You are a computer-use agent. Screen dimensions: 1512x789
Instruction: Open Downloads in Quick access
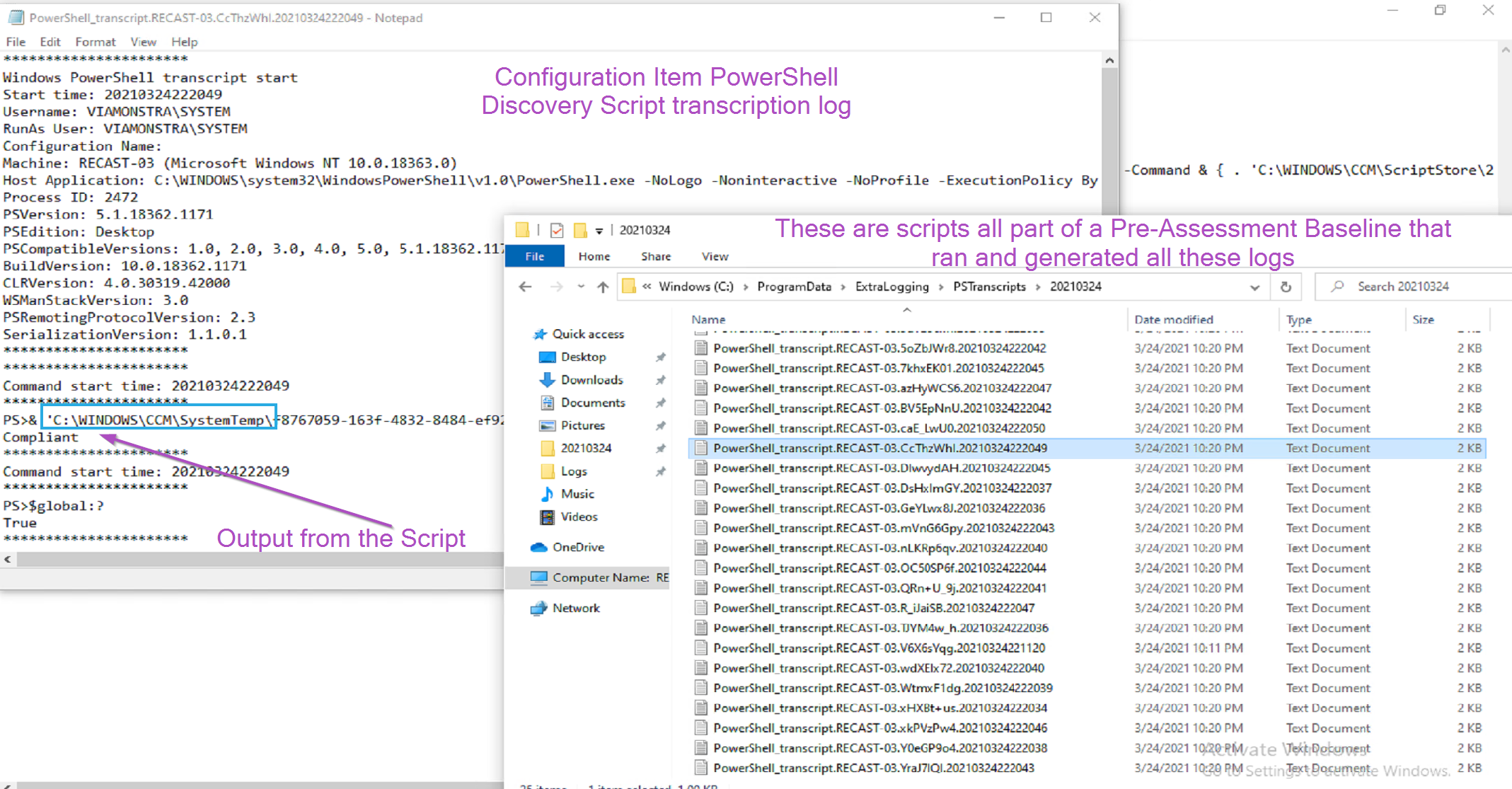(591, 380)
